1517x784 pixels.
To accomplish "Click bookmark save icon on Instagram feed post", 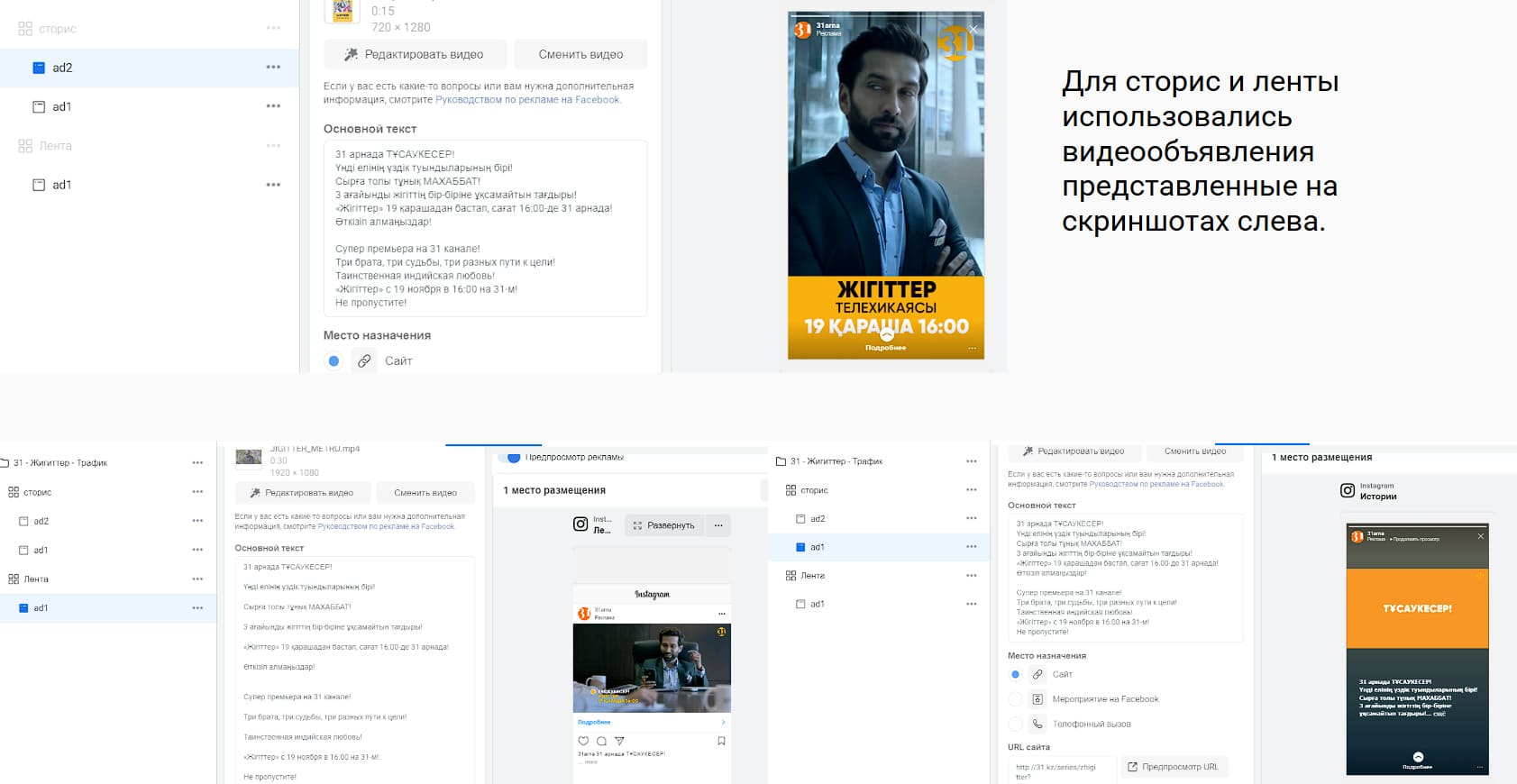I will click(721, 741).
